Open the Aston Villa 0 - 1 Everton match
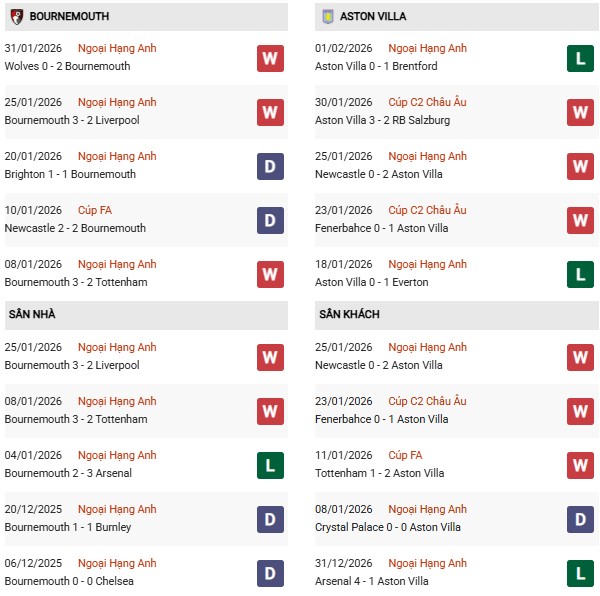Screen dimensions: 600x596 pyautogui.click(x=371, y=282)
